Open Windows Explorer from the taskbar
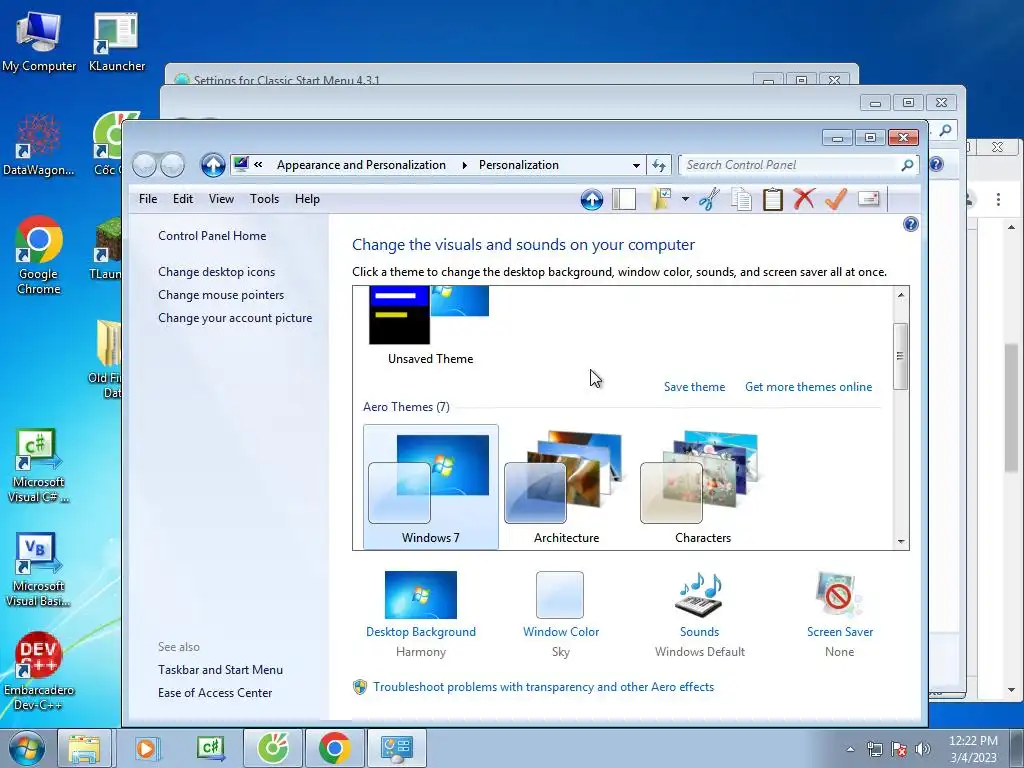Image resolution: width=1024 pixels, height=768 pixels. tap(84, 748)
